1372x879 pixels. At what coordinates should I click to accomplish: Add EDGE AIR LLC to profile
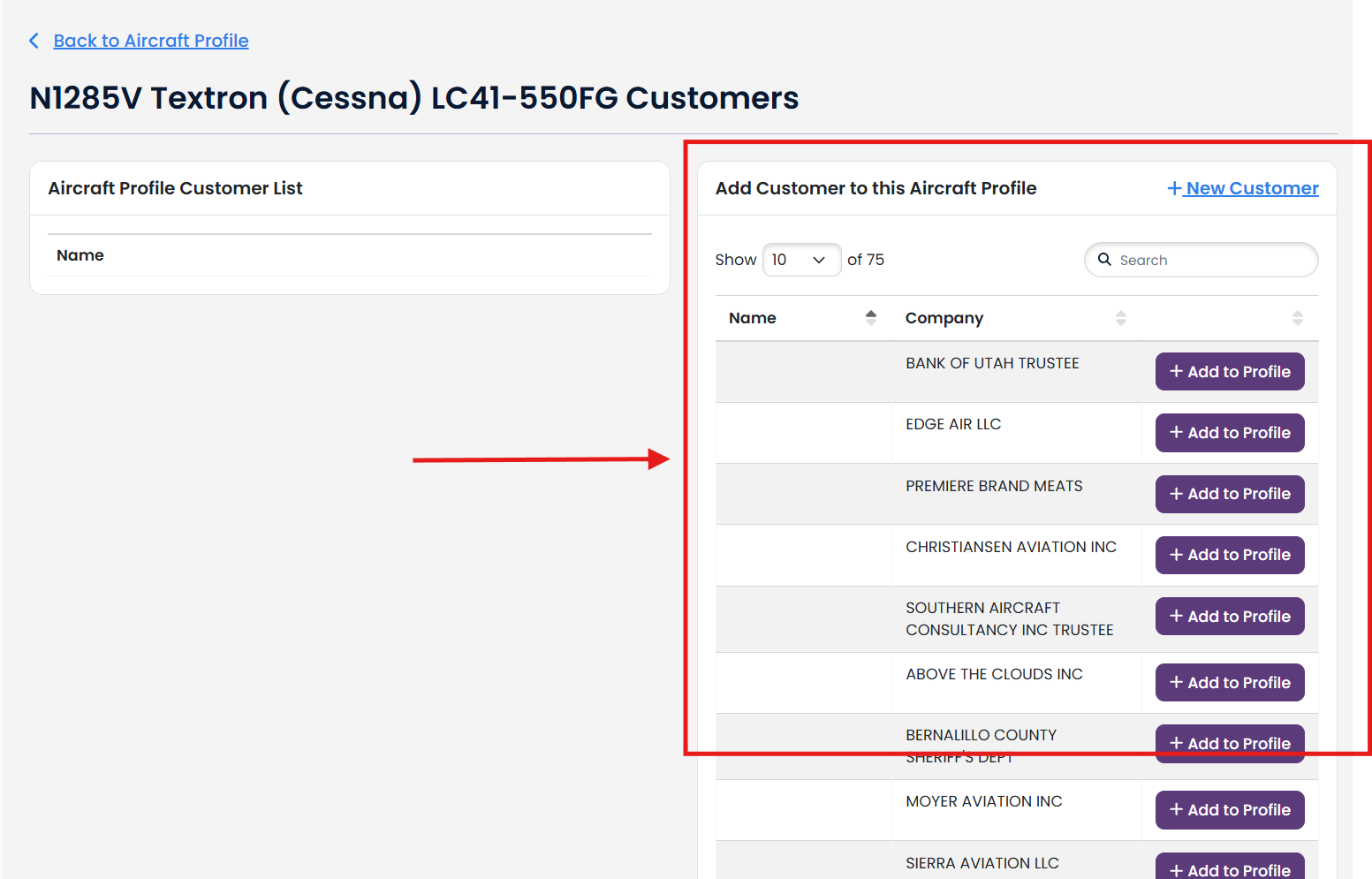coord(1229,433)
